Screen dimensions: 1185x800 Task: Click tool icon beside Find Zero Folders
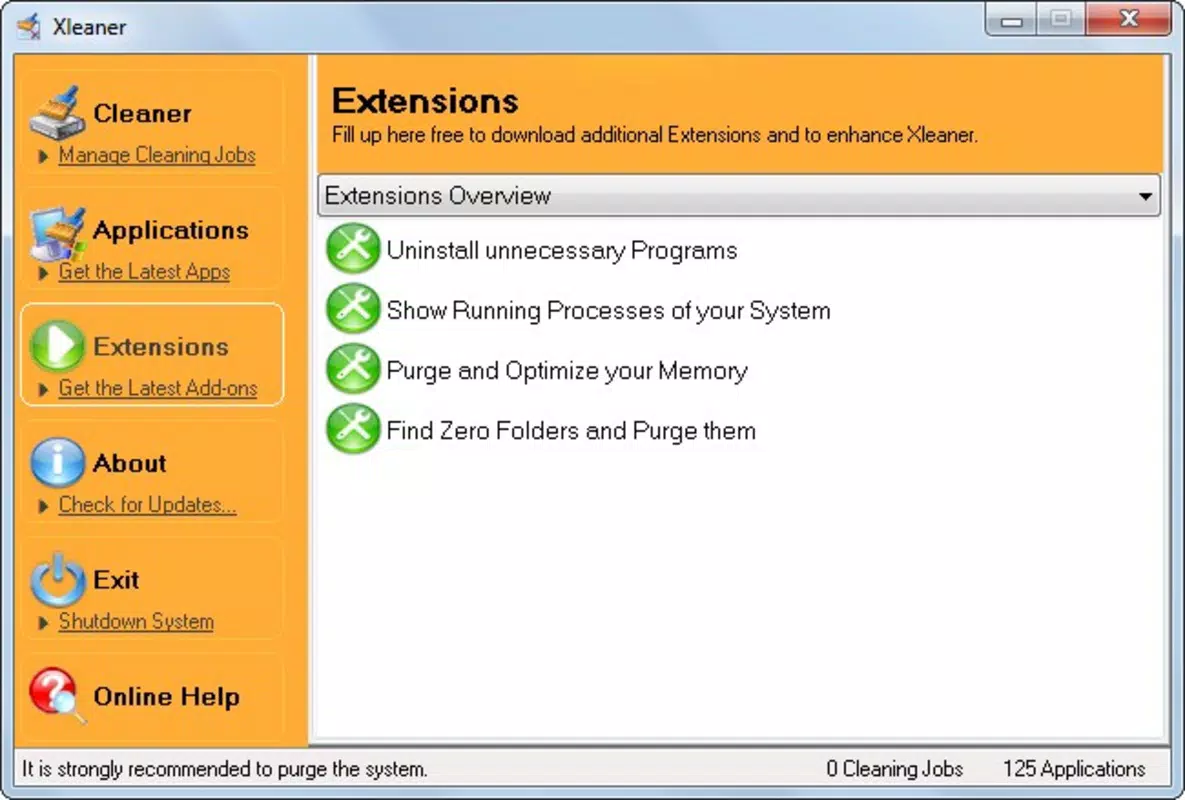tap(353, 428)
